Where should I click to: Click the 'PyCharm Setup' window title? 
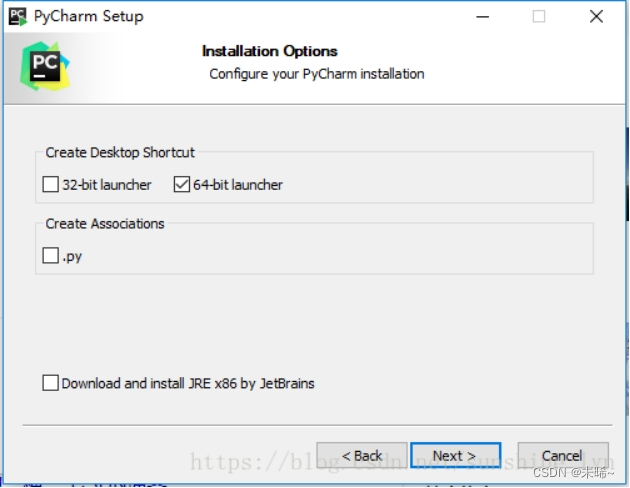(88, 17)
